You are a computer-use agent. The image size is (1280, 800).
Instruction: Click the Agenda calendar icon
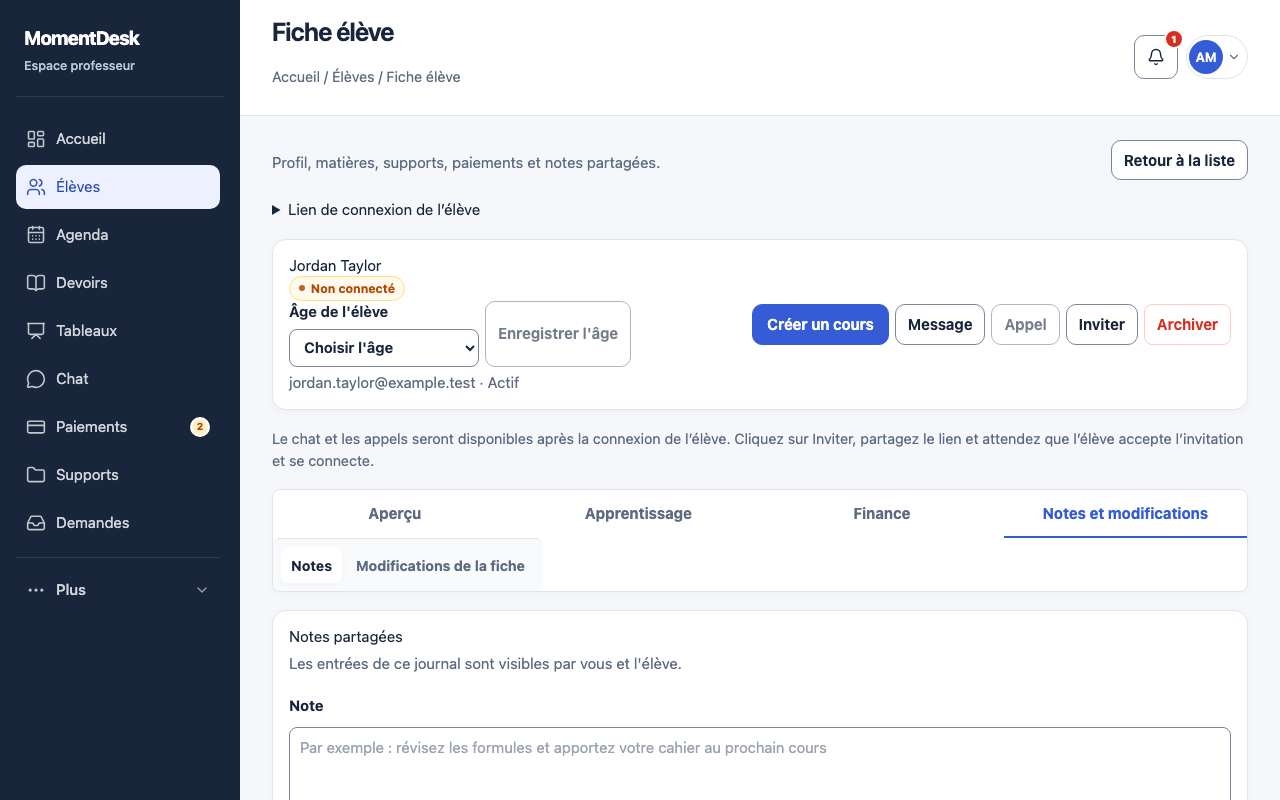[36, 235]
